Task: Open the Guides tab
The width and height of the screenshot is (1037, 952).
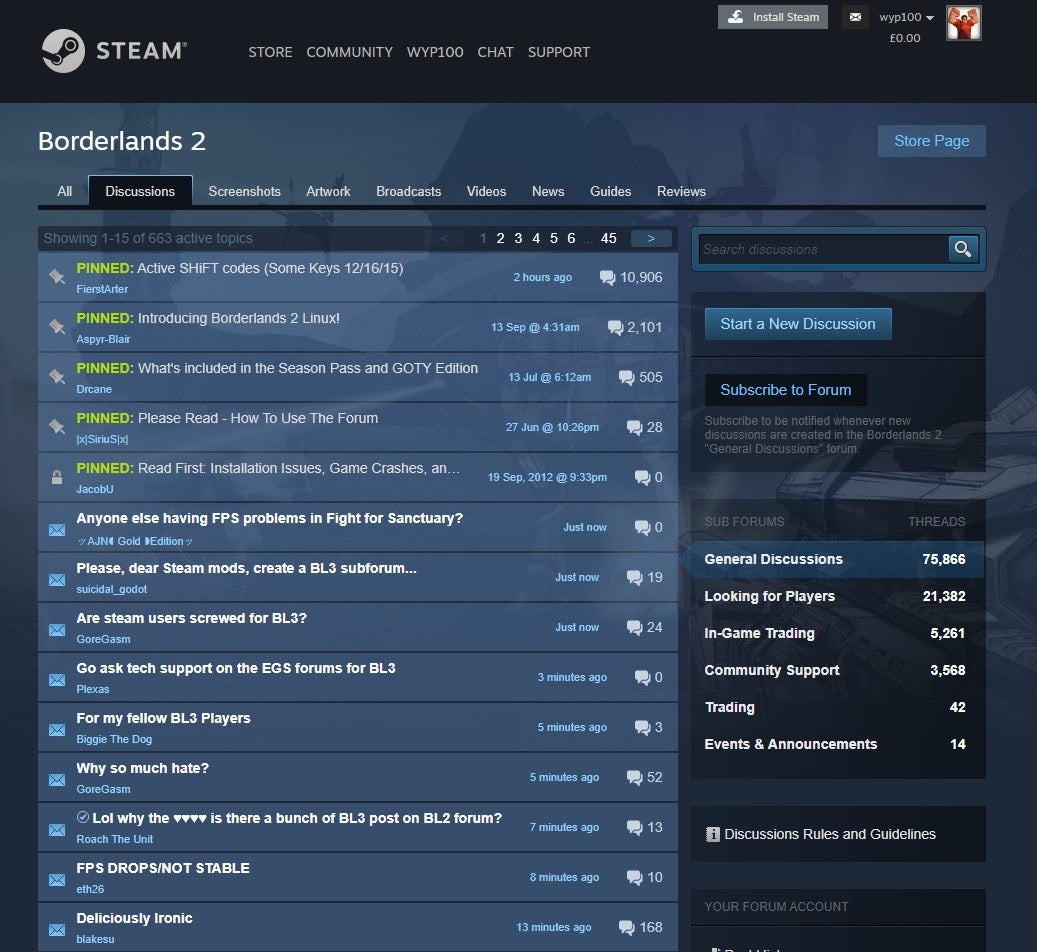Action: 610,191
